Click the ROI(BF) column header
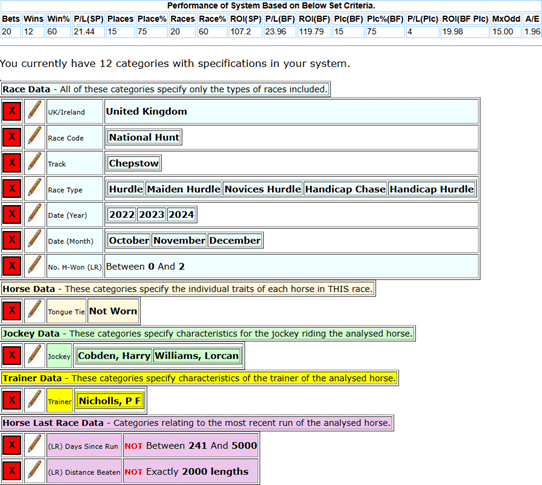The width and height of the screenshot is (542, 485). click(x=311, y=19)
